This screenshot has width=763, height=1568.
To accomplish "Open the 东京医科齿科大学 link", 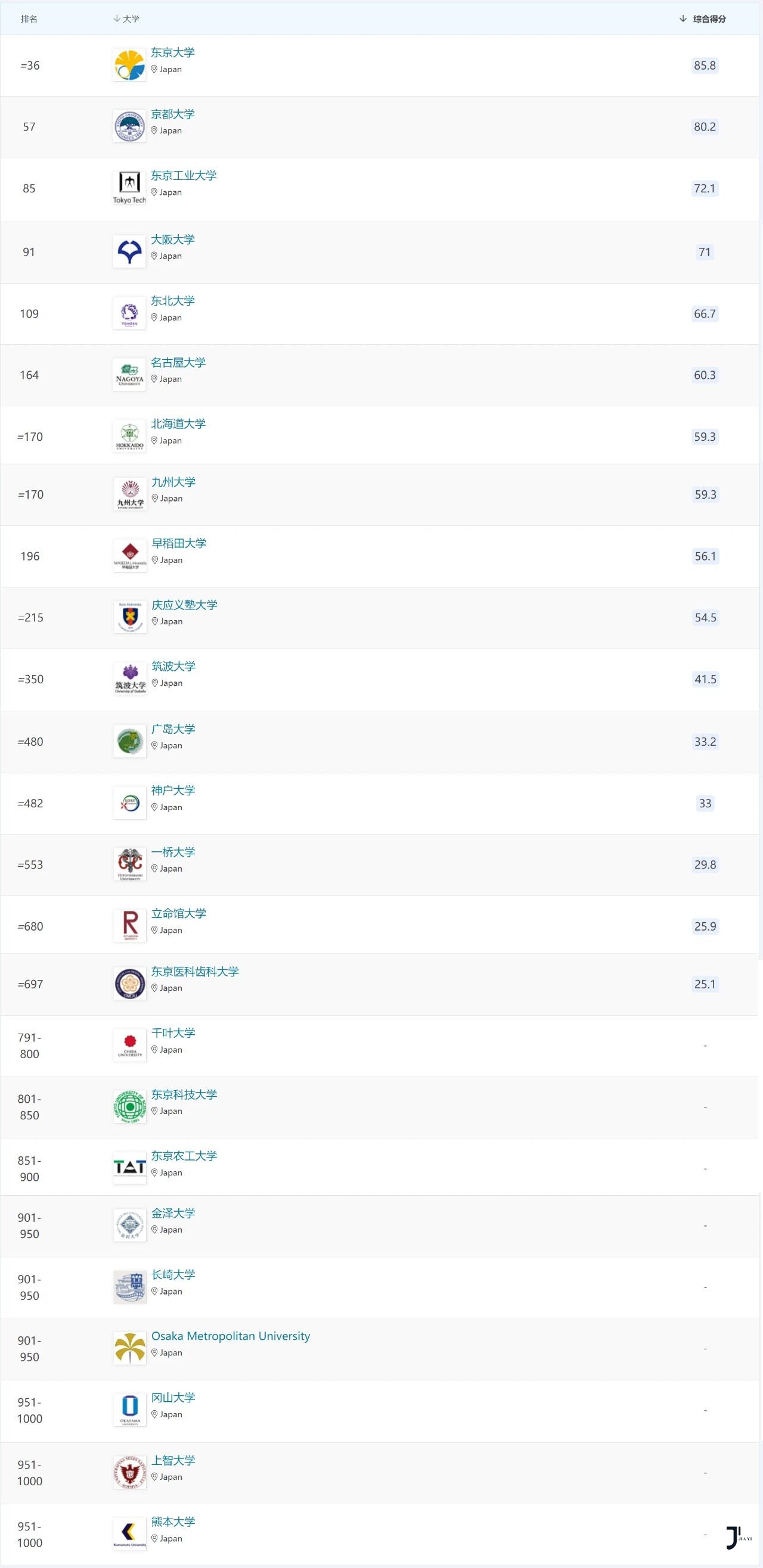I will (x=195, y=972).
